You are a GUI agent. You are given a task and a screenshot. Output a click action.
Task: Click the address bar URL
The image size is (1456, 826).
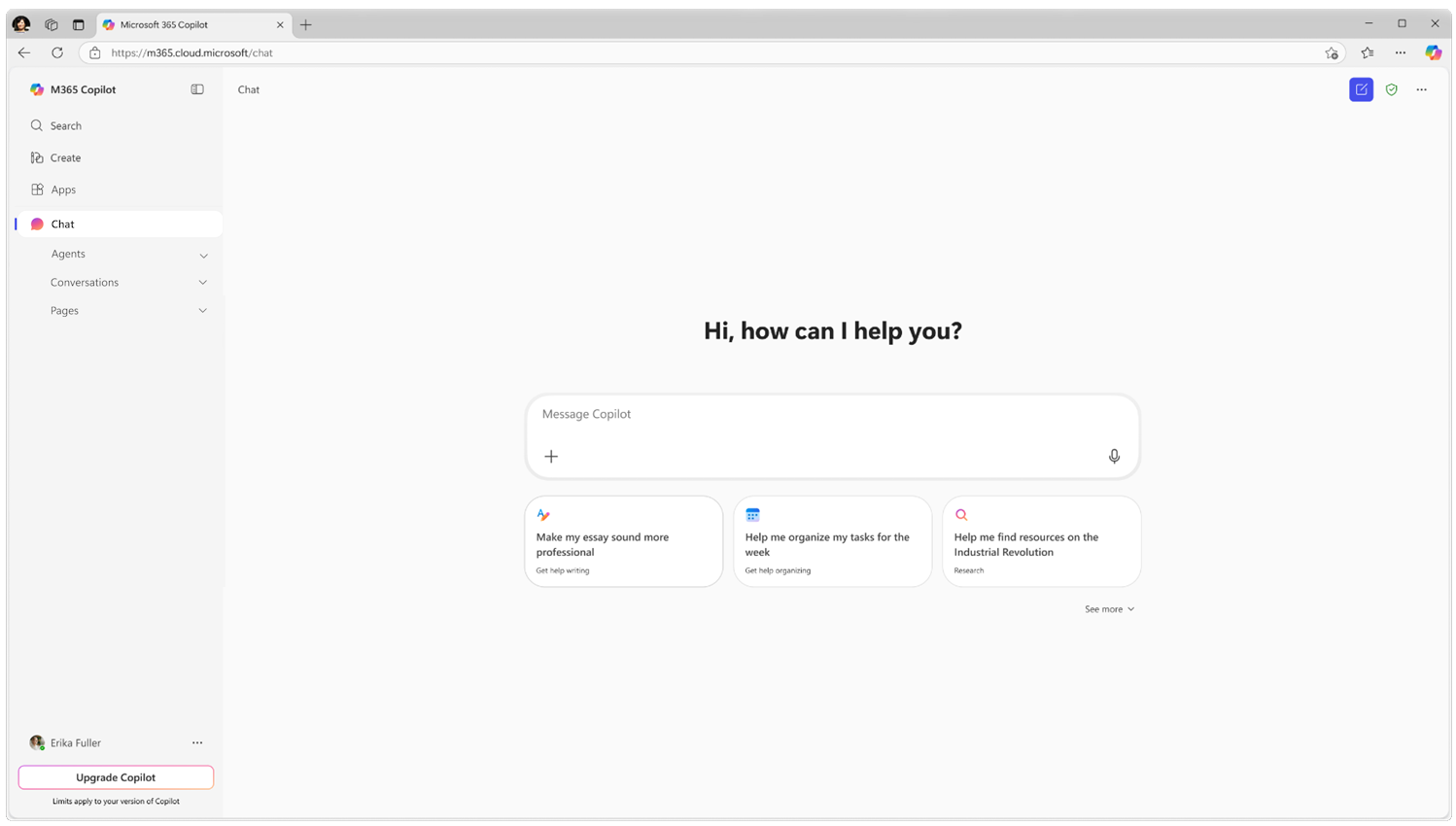[x=191, y=52]
